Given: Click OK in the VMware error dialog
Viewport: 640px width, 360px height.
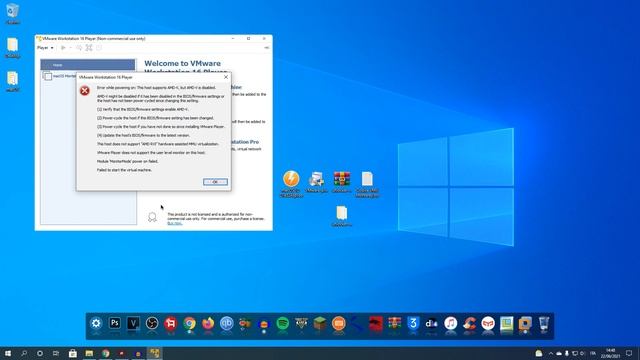Looking at the screenshot, I should 215,182.
